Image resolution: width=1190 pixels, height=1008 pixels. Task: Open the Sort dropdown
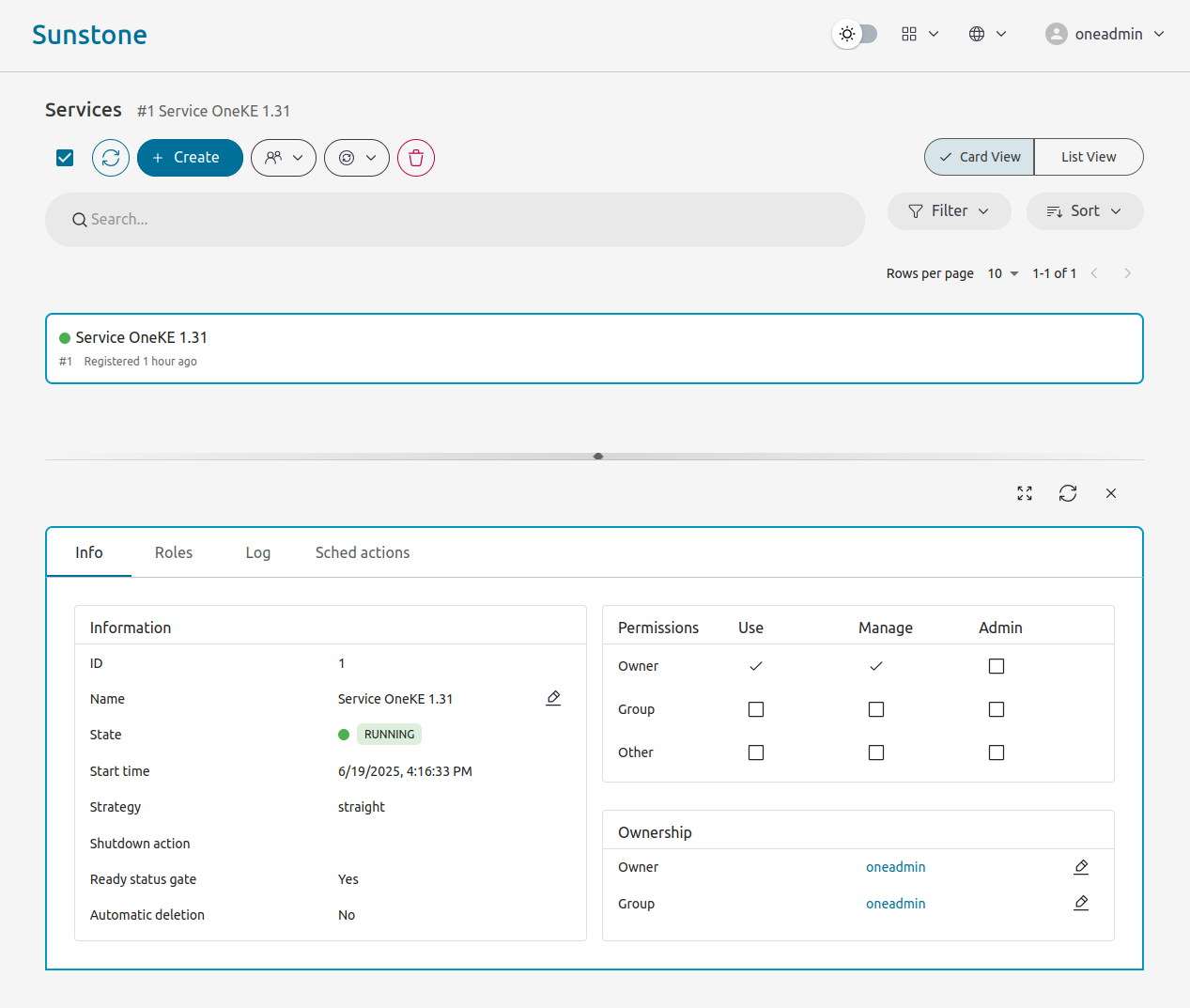coord(1085,211)
